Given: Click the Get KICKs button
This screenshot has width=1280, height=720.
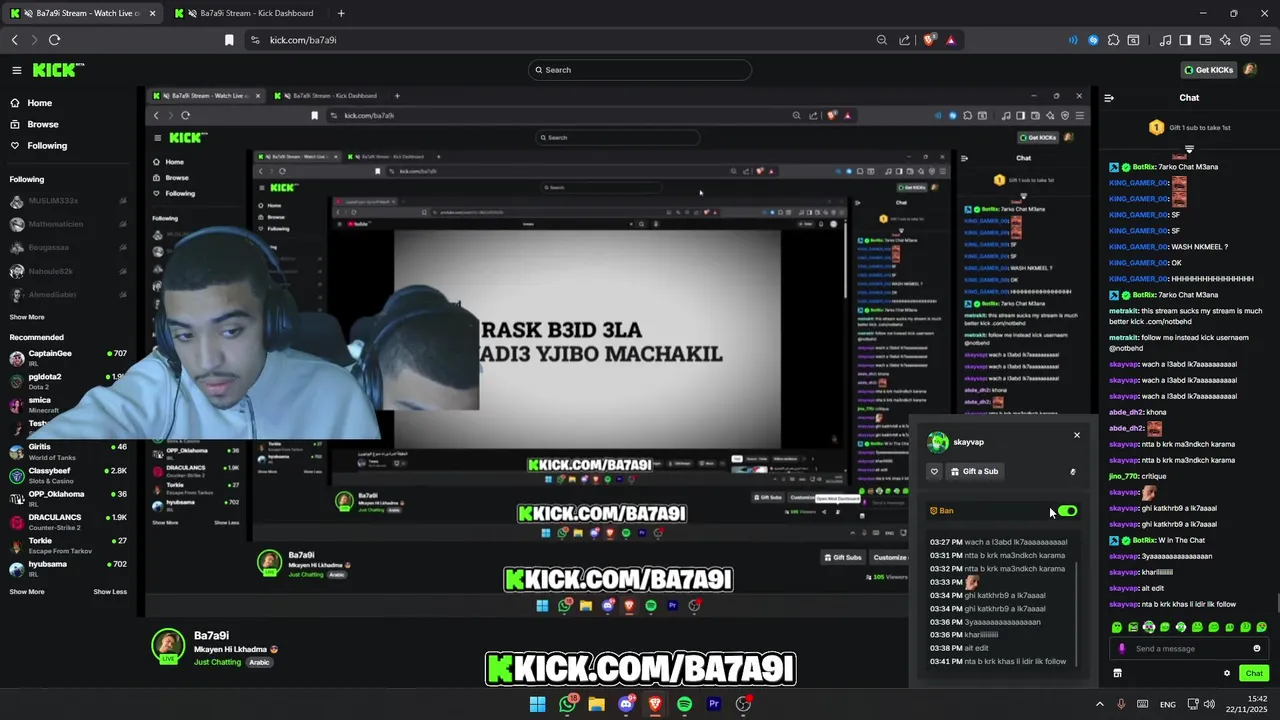Looking at the screenshot, I should tap(1208, 70).
